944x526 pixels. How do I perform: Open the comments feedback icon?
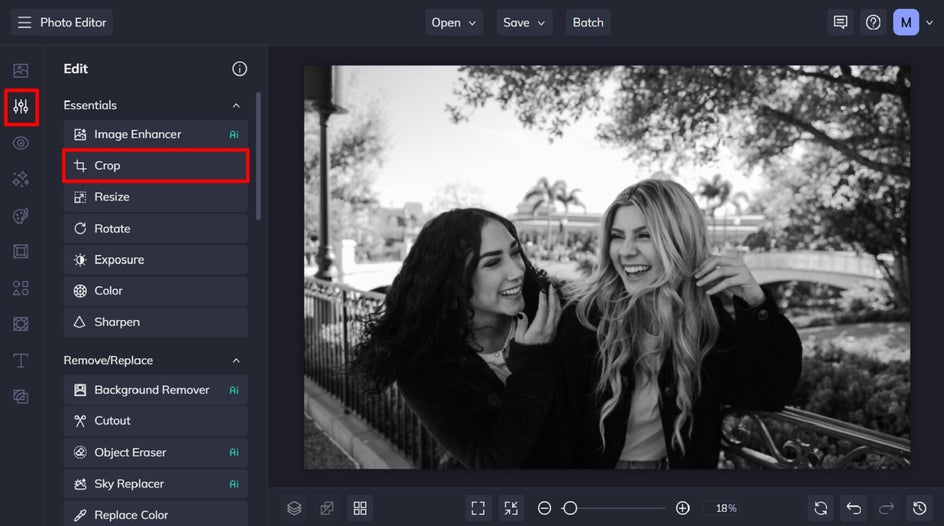pyautogui.click(x=840, y=23)
